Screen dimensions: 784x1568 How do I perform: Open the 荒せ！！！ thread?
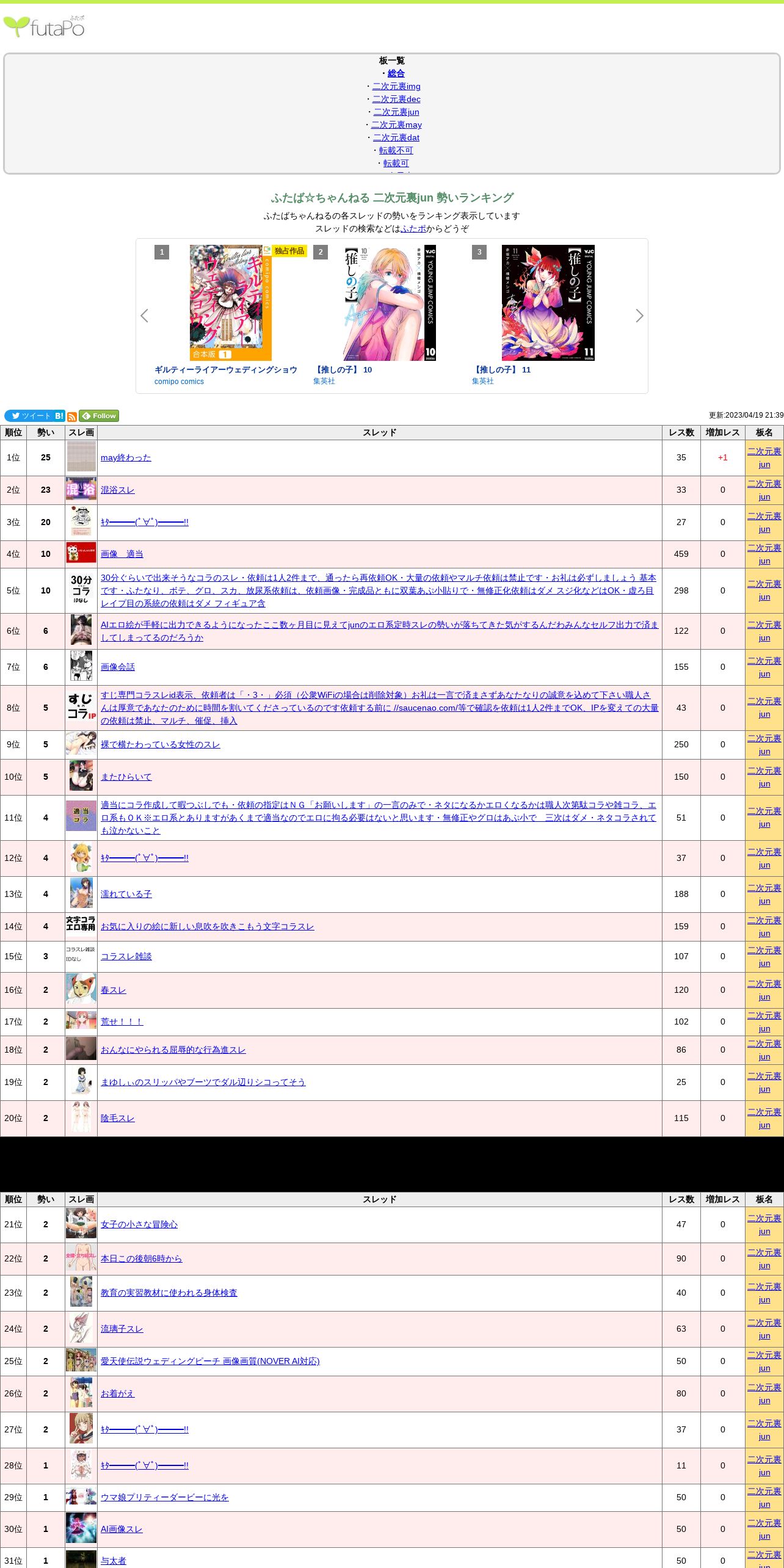122,1022
